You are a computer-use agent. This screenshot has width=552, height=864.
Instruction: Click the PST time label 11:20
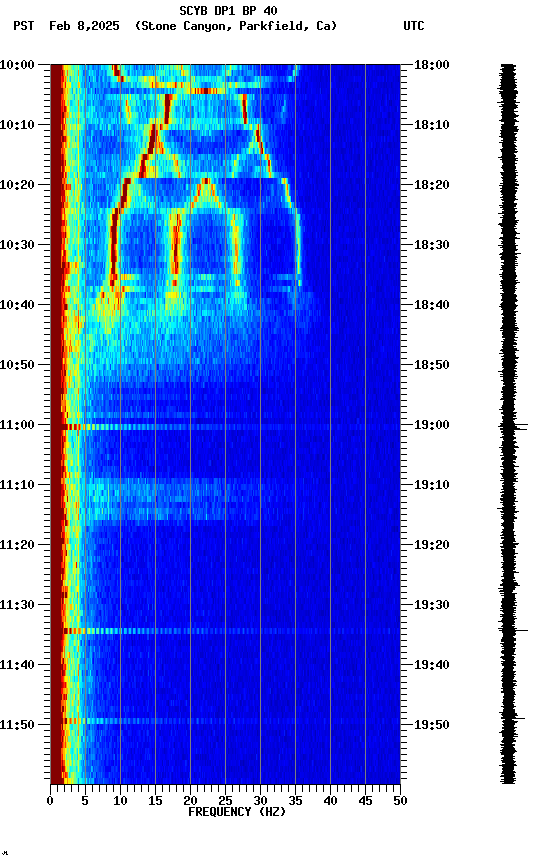coord(17,545)
